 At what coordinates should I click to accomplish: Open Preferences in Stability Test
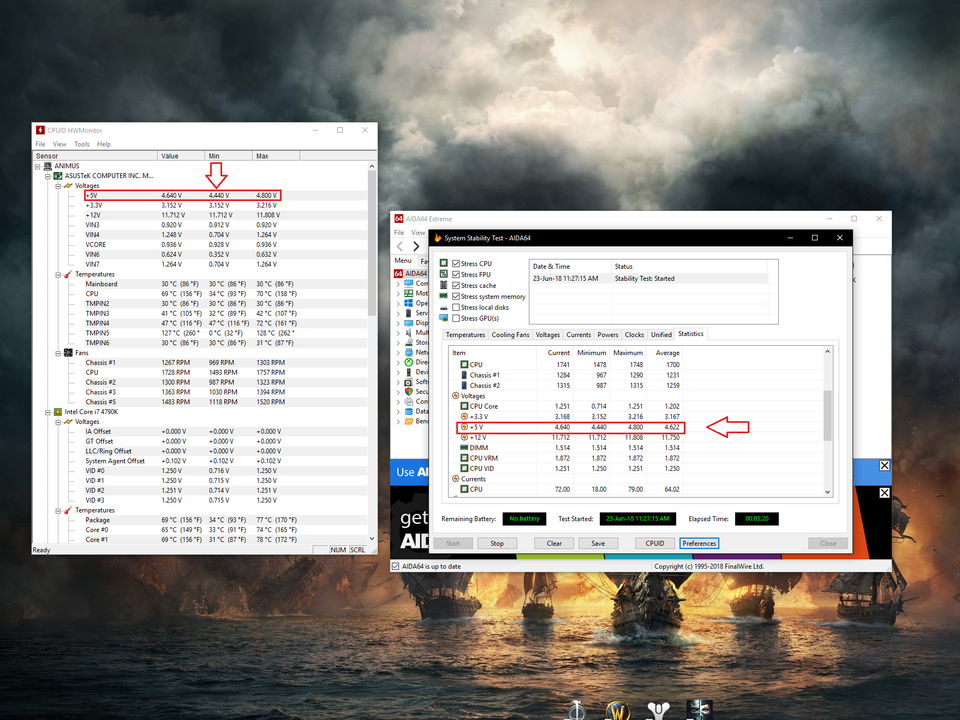[x=699, y=543]
